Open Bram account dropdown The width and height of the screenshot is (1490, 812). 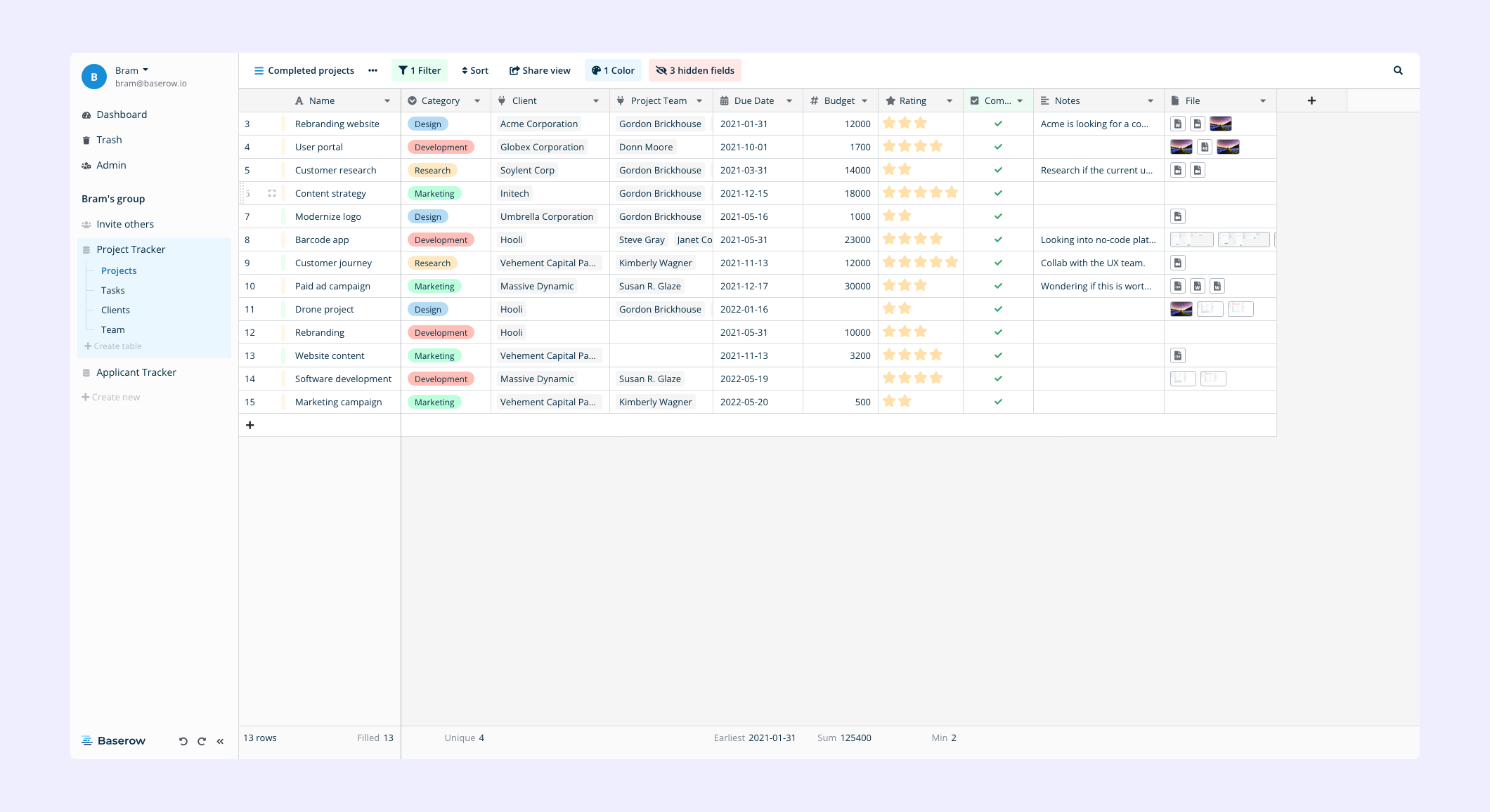(x=132, y=70)
